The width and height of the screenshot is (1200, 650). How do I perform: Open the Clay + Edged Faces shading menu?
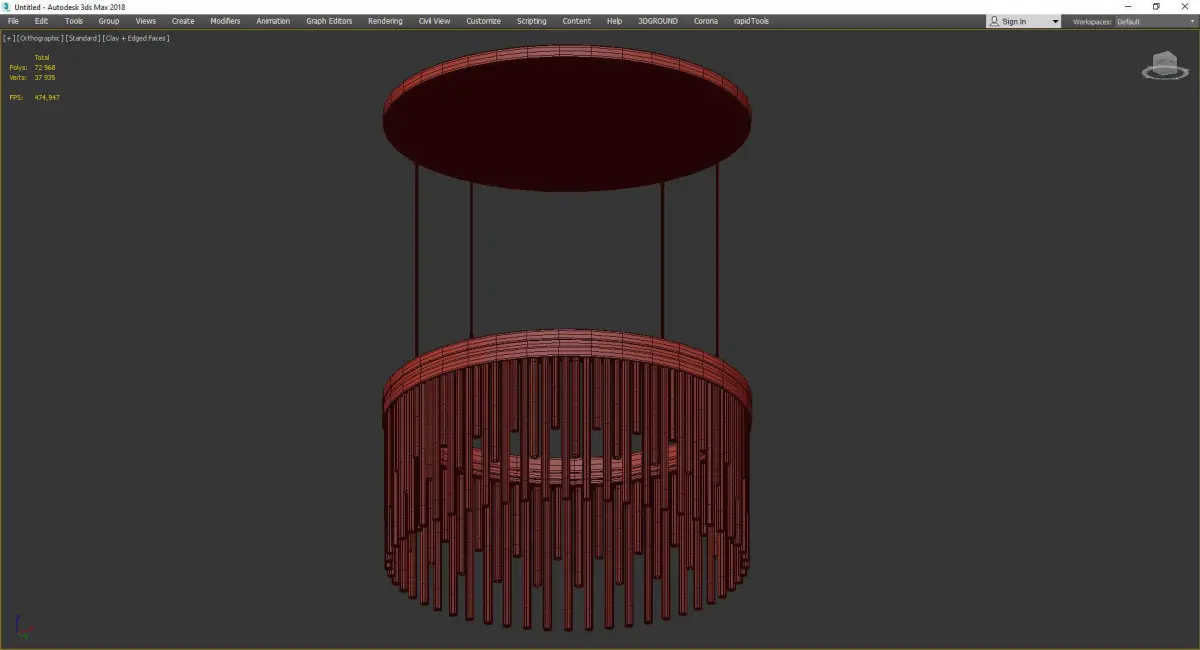click(x=136, y=38)
